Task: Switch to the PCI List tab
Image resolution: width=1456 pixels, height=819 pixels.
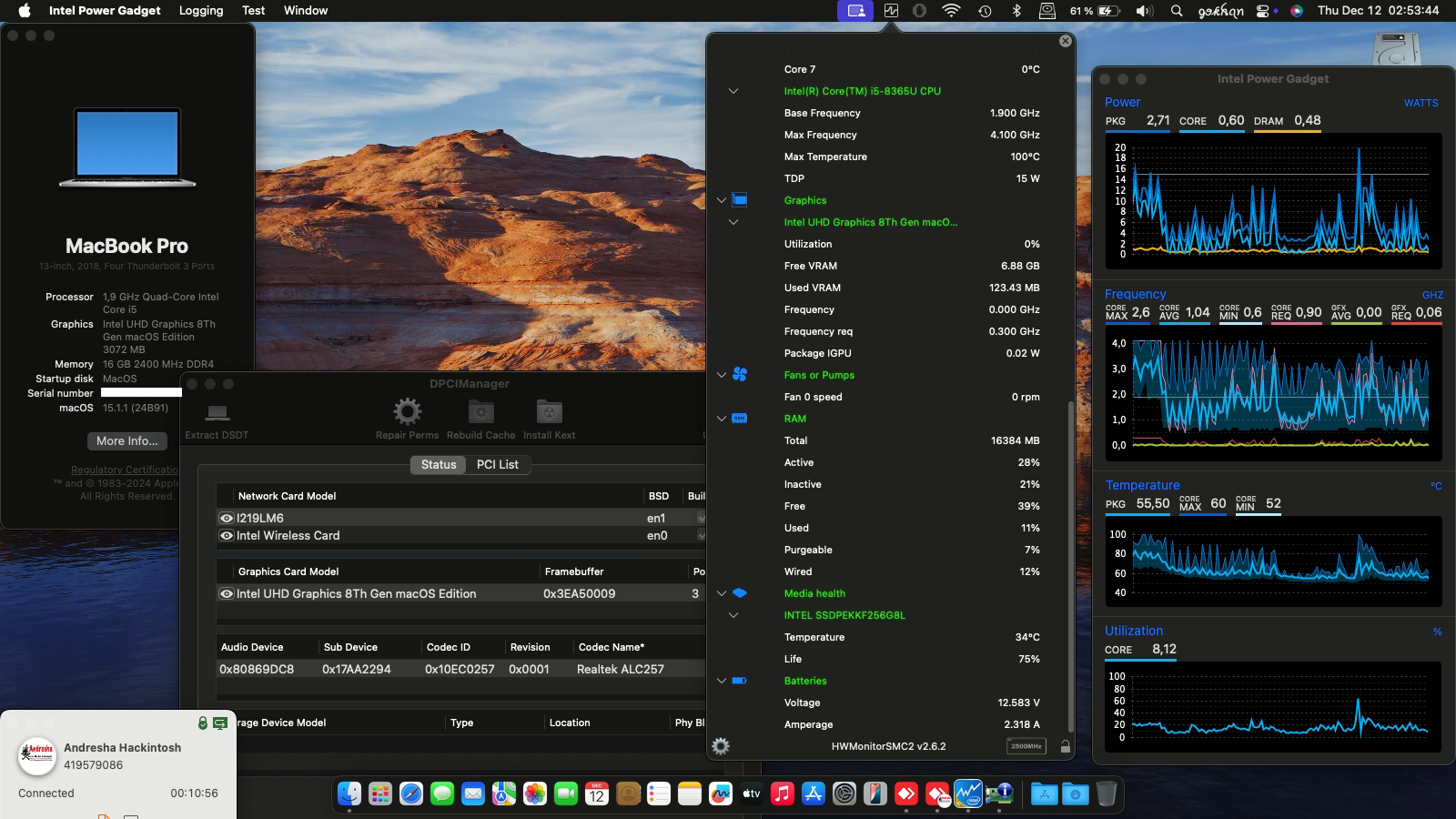Action: tap(498, 464)
